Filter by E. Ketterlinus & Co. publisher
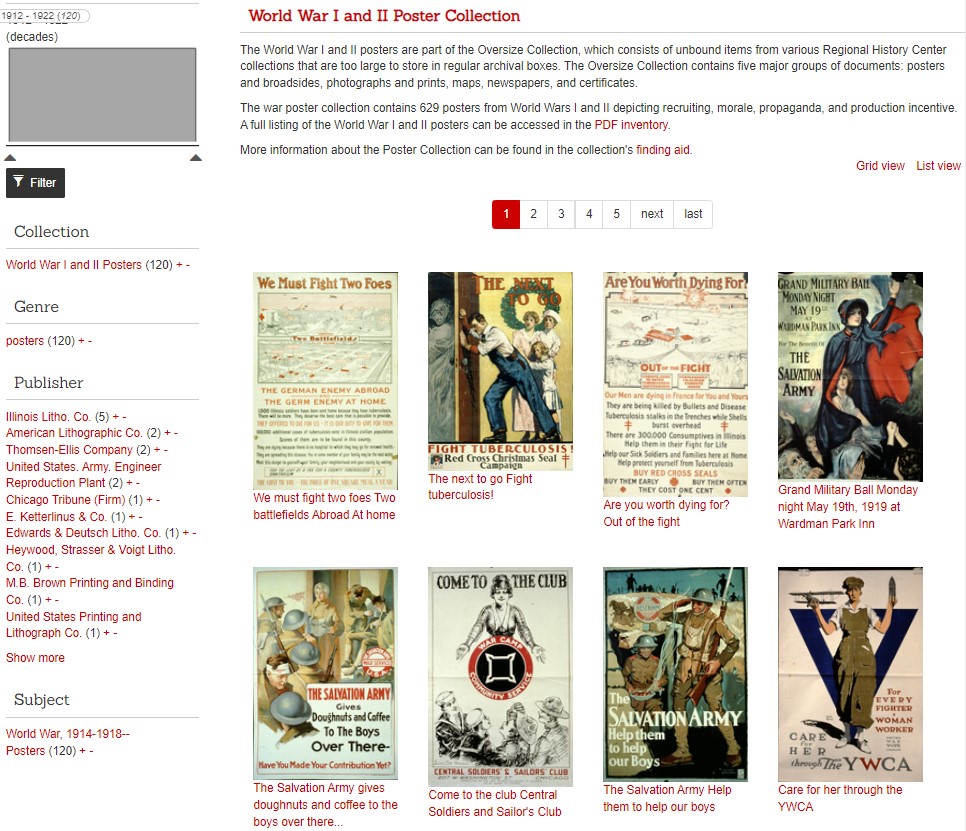The width and height of the screenshot is (966, 831). [x=56, y=516]
